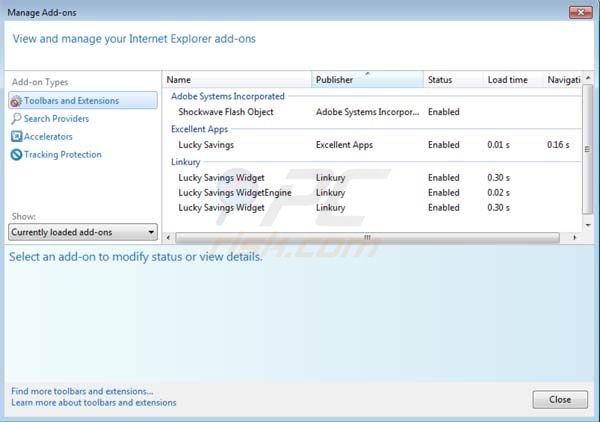Open the Show dropdown 'Currently loaded add-ons'
The width and height of the screenshot is (600, 422).
[x=83, y=232]
